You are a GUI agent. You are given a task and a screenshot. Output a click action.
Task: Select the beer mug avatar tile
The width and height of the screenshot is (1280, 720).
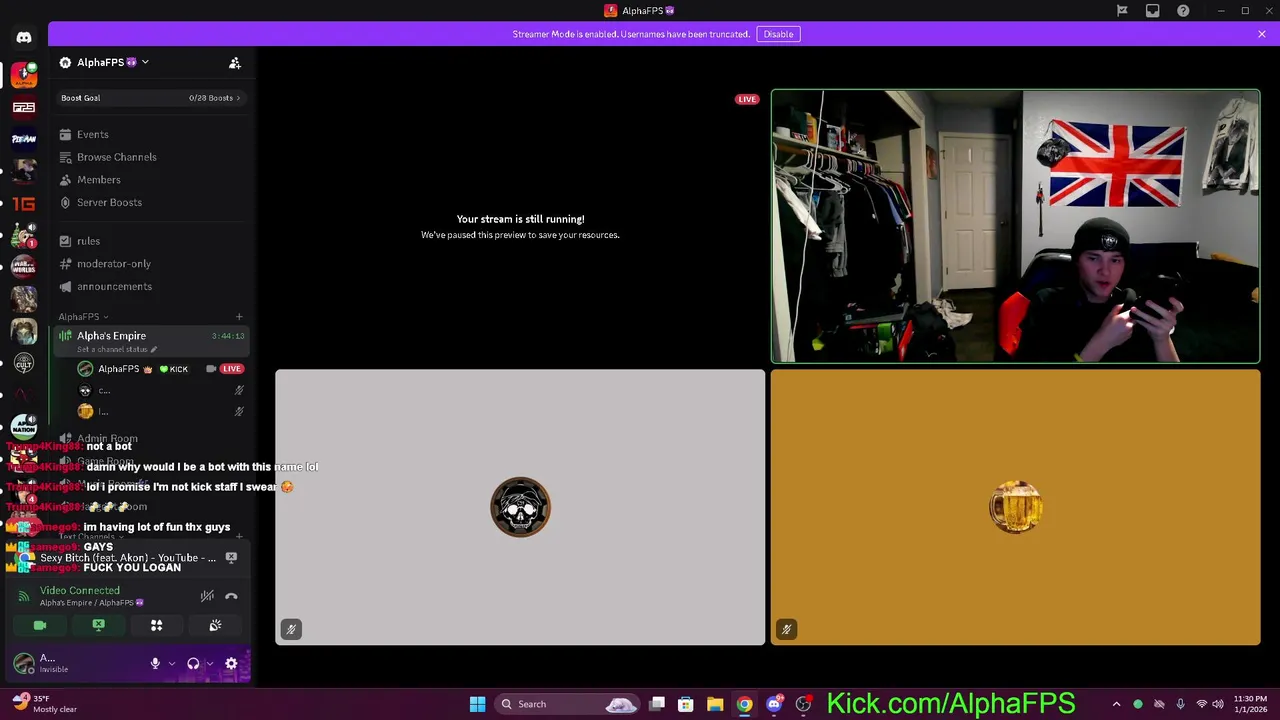[x=1015, y=507]
